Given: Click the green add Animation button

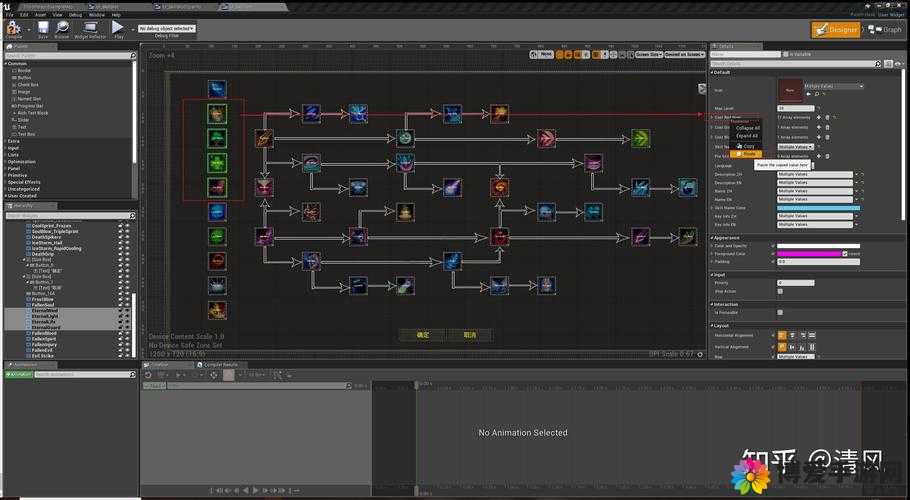Looking at the screenshot, I should (18, 375).
